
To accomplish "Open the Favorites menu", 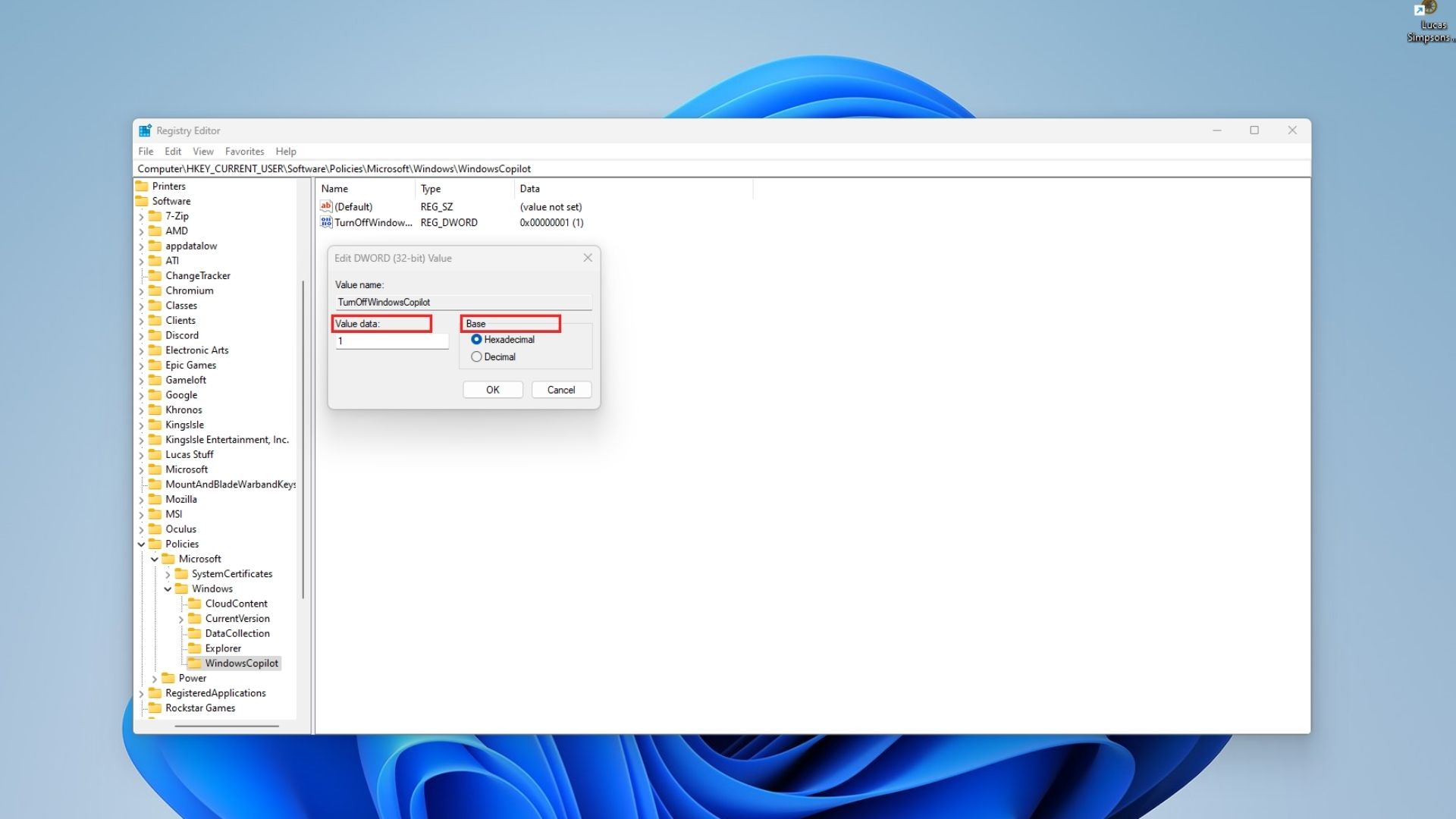I will tap(244, 151).
